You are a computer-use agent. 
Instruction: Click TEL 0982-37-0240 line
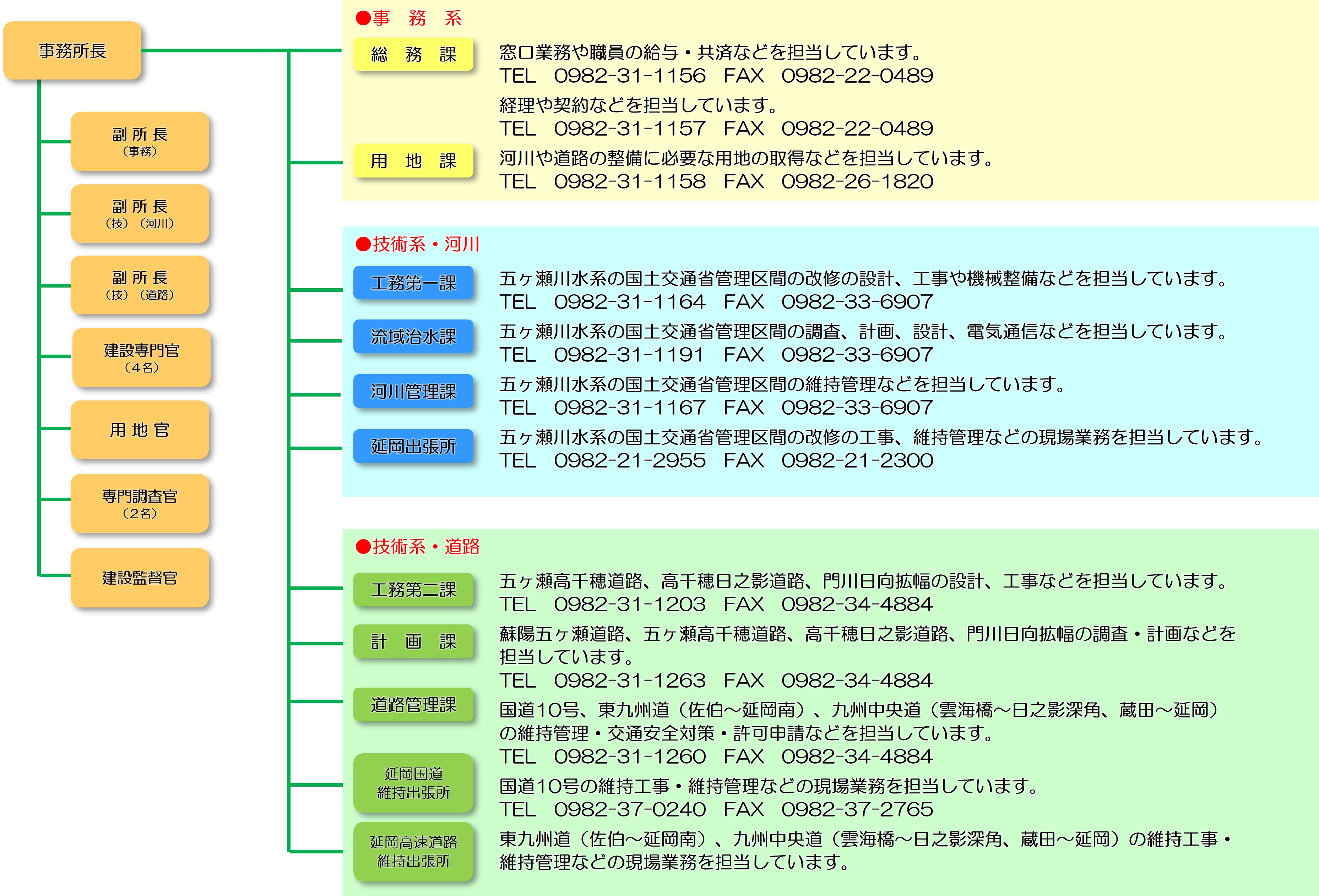716,809
